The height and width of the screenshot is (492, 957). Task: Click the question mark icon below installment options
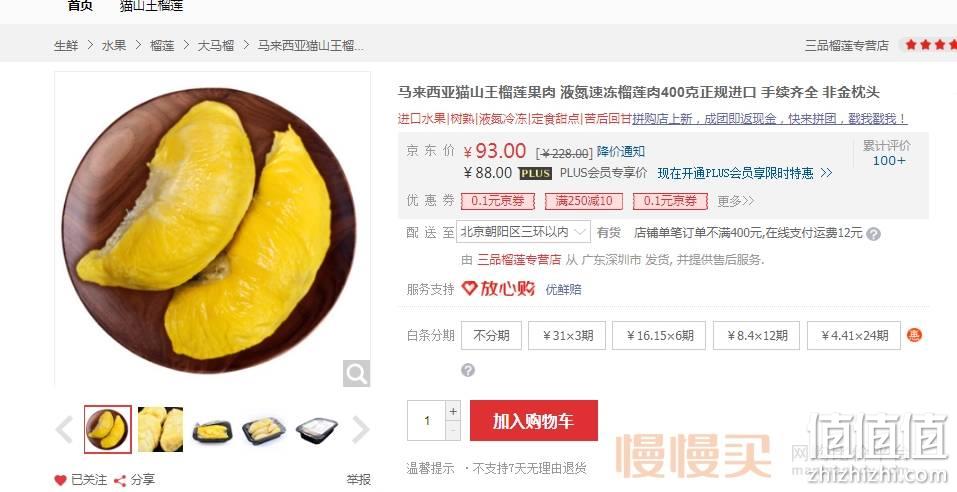point(468,370)
